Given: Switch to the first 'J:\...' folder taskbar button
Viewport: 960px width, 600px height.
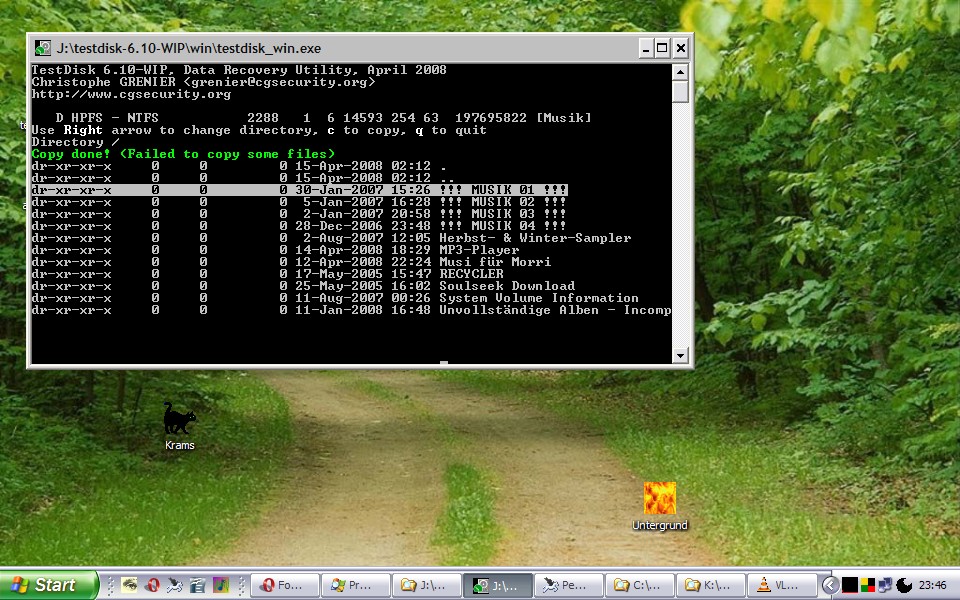Looking at the screenshot, I should [427, 585].
